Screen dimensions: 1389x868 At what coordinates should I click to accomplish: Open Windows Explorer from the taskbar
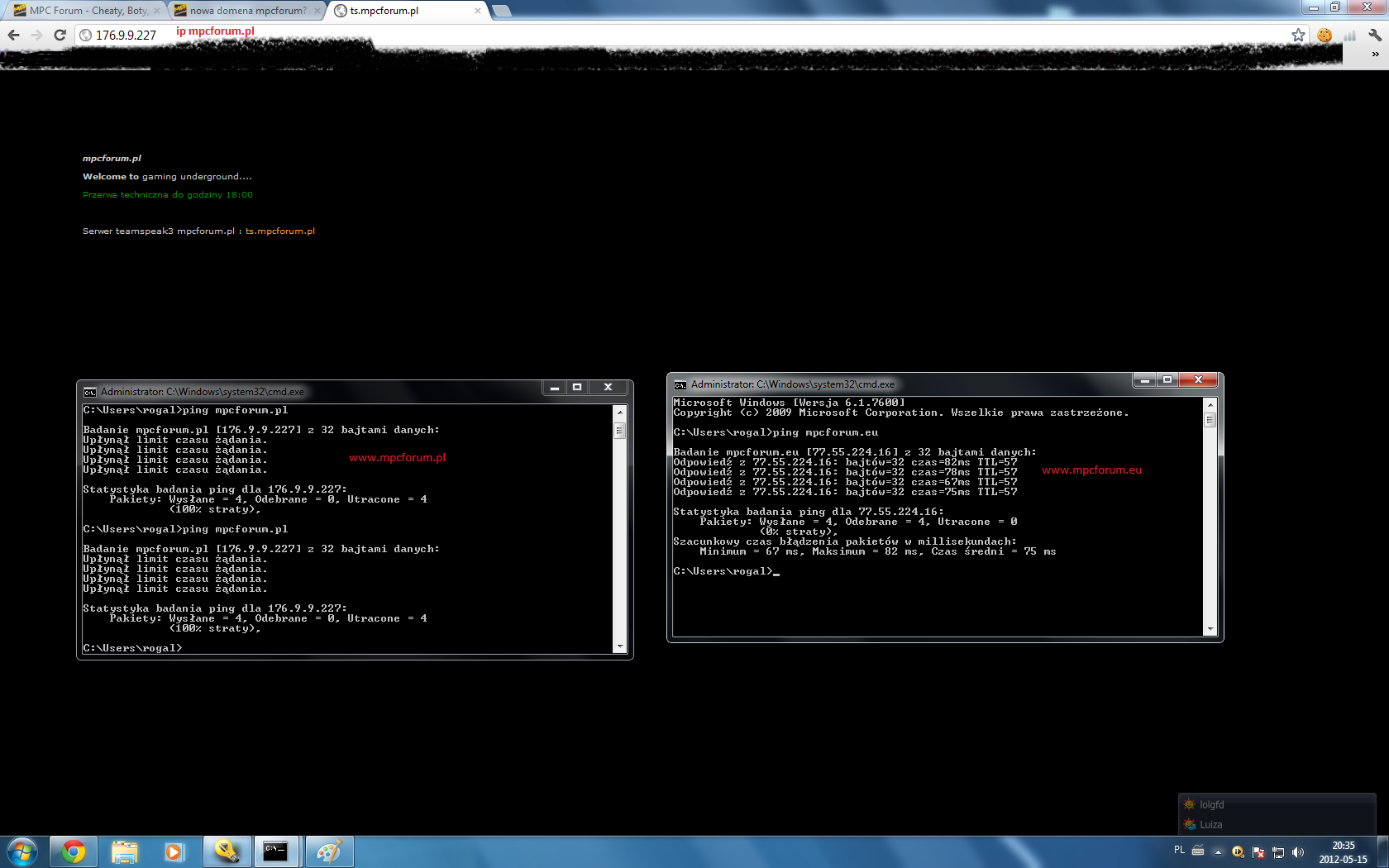pos(125,851)
